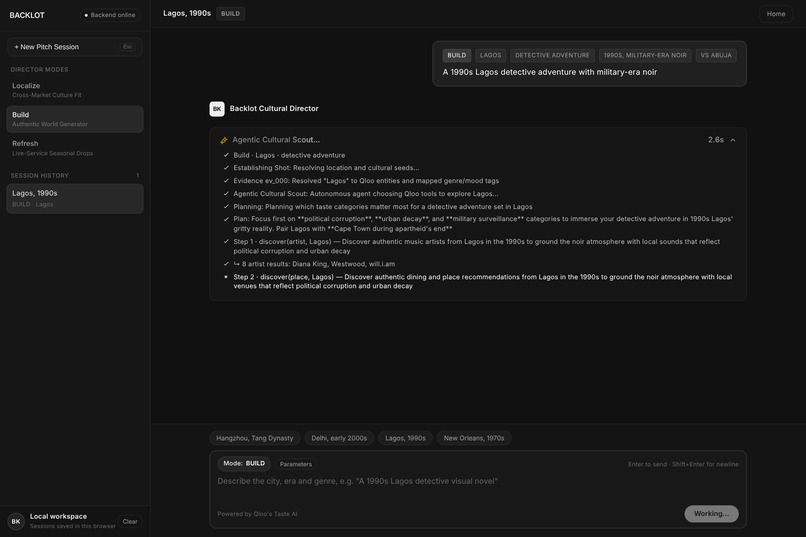The width and height of the screenshot is (806, 537).
Task: Select Build director mode
Action: [x=75, y=119]
